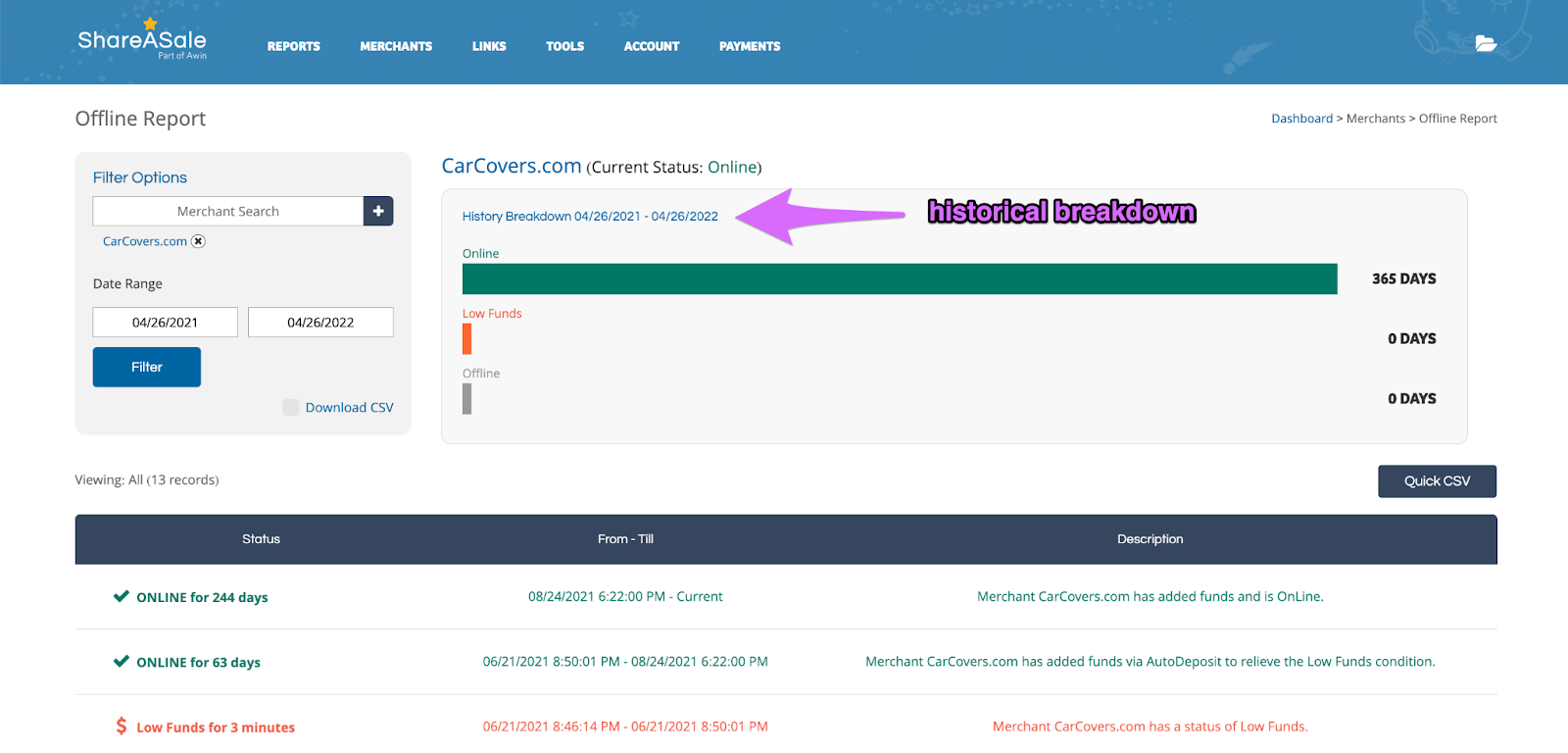The height and width of the screenshot is (753, 1568).
Task: Click the Filter button
Action: (x=147, y=367)
